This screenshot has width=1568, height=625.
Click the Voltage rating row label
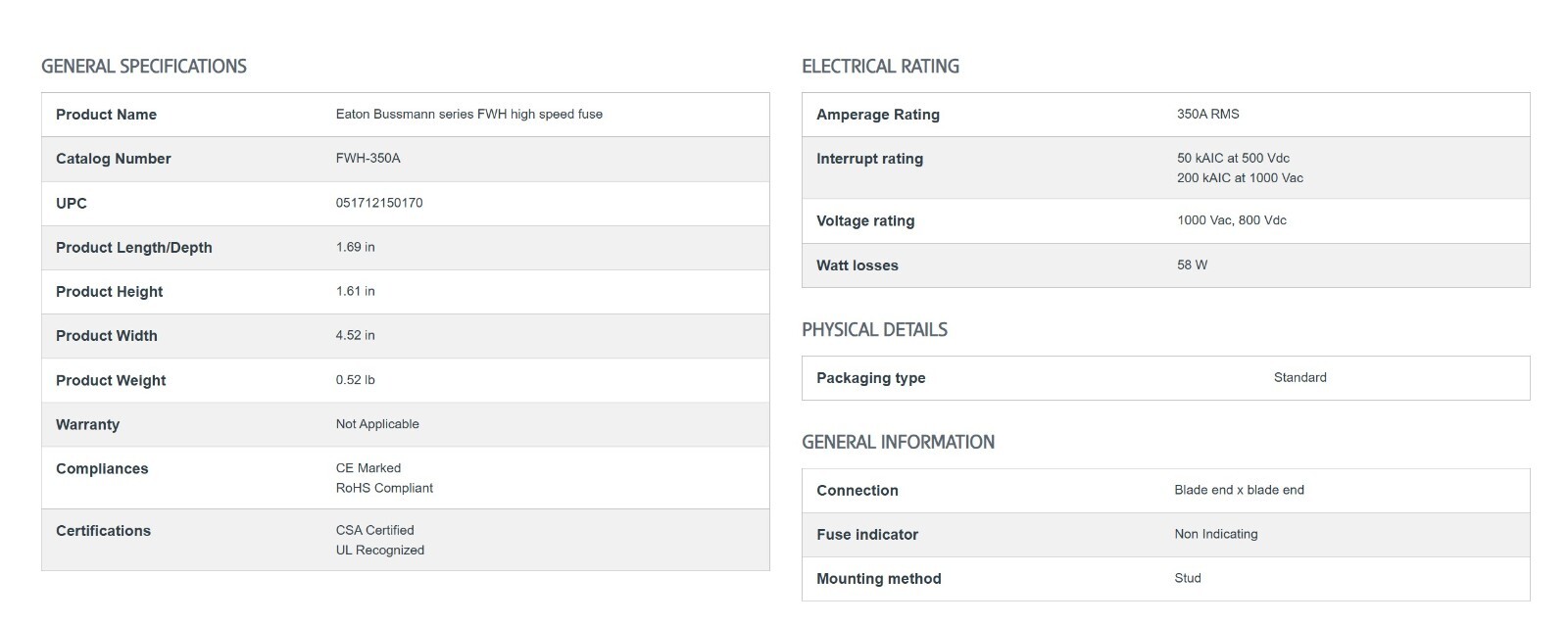(865, 221)
